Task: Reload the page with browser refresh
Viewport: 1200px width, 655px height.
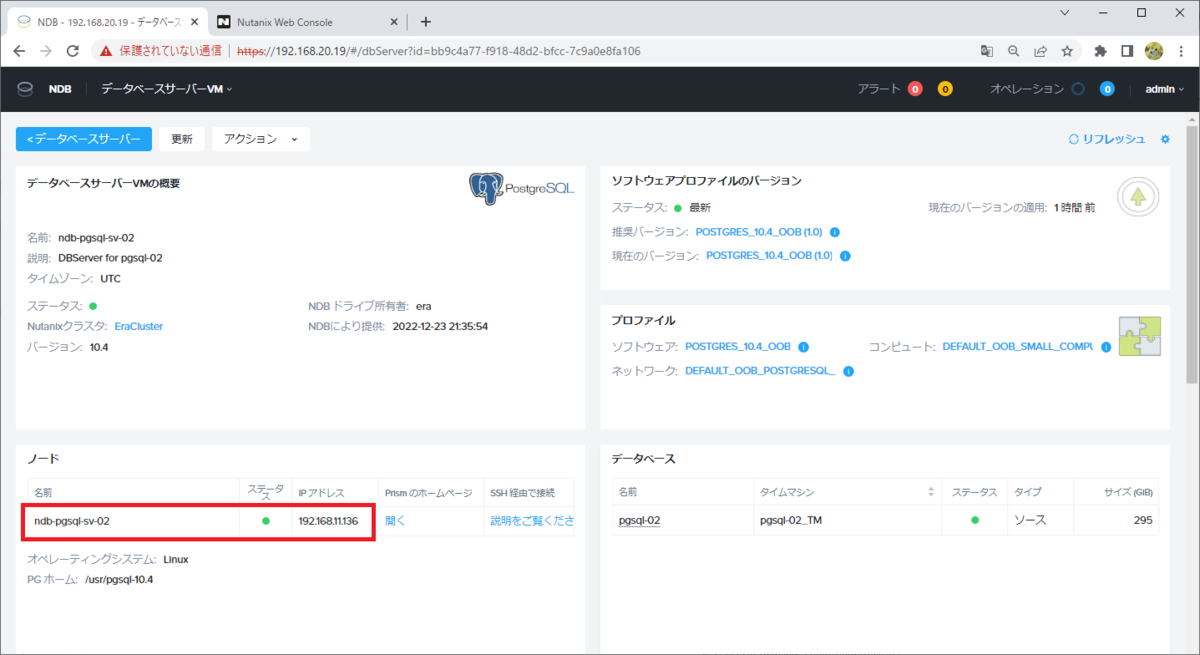Action: [73, 50]
